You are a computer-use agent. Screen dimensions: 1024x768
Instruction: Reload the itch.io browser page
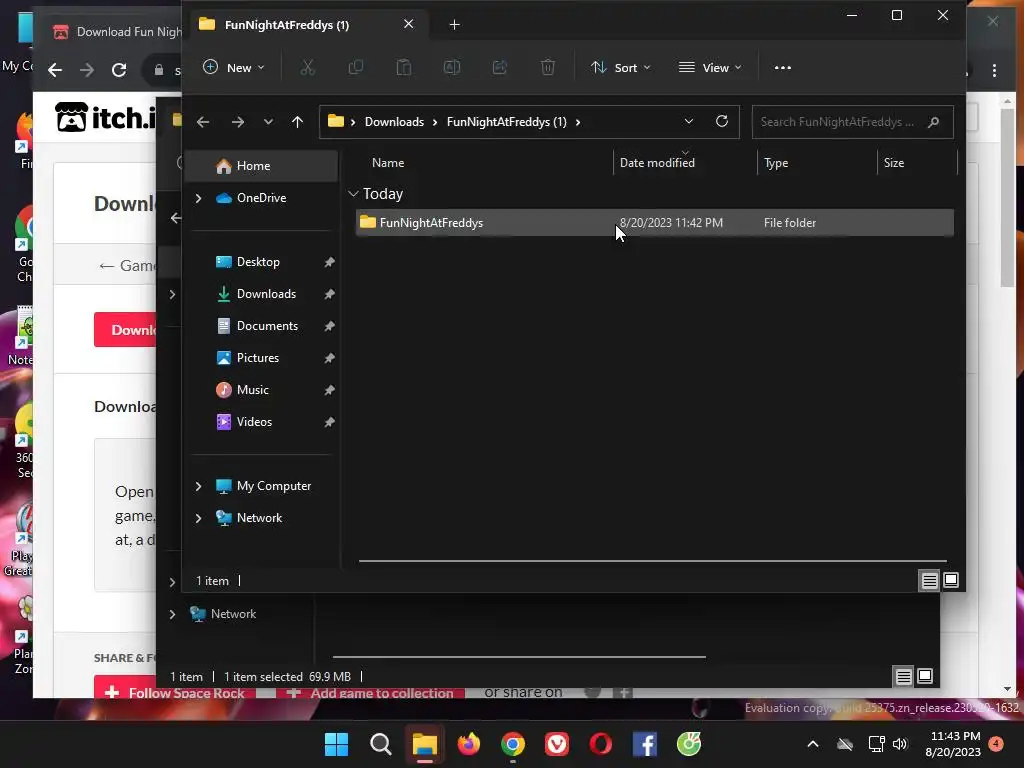pos(119,70)
